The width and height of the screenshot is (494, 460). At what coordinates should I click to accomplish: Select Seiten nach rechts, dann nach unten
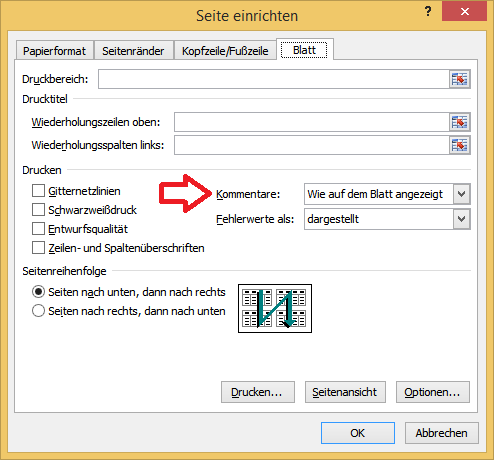38,311
